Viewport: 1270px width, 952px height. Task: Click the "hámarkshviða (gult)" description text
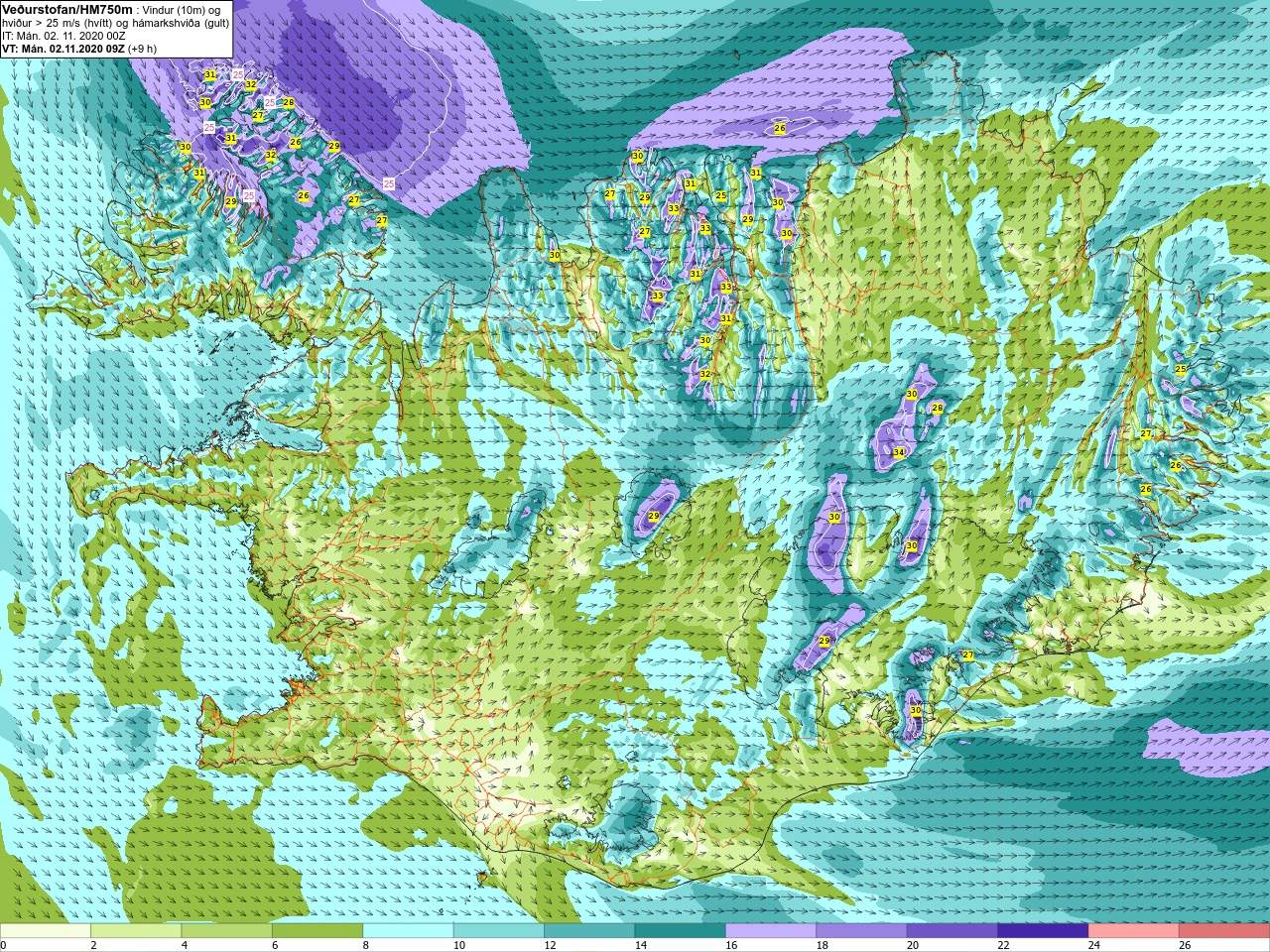[180, 23]
